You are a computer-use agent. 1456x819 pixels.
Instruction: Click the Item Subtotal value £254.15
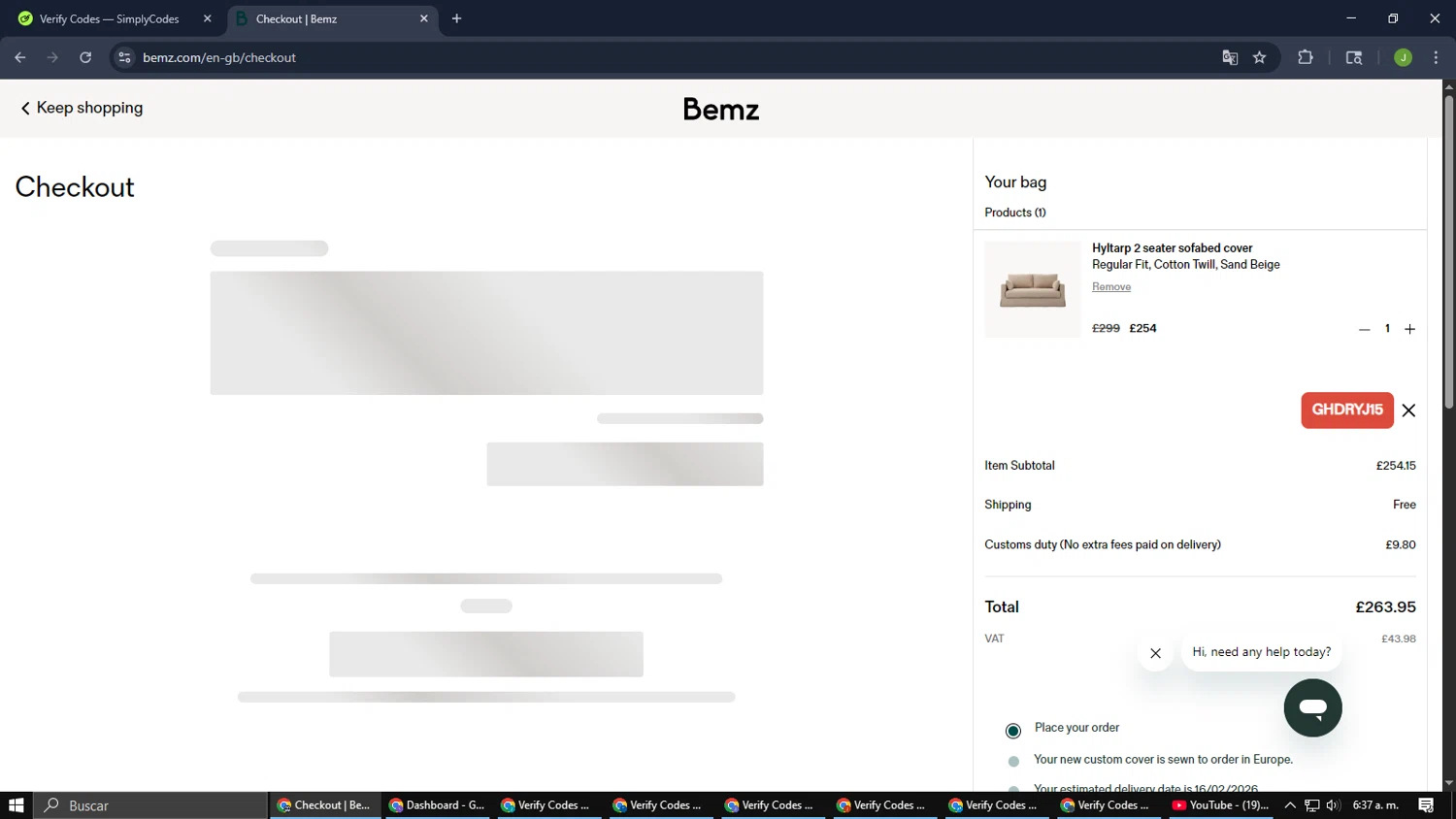1396,466
